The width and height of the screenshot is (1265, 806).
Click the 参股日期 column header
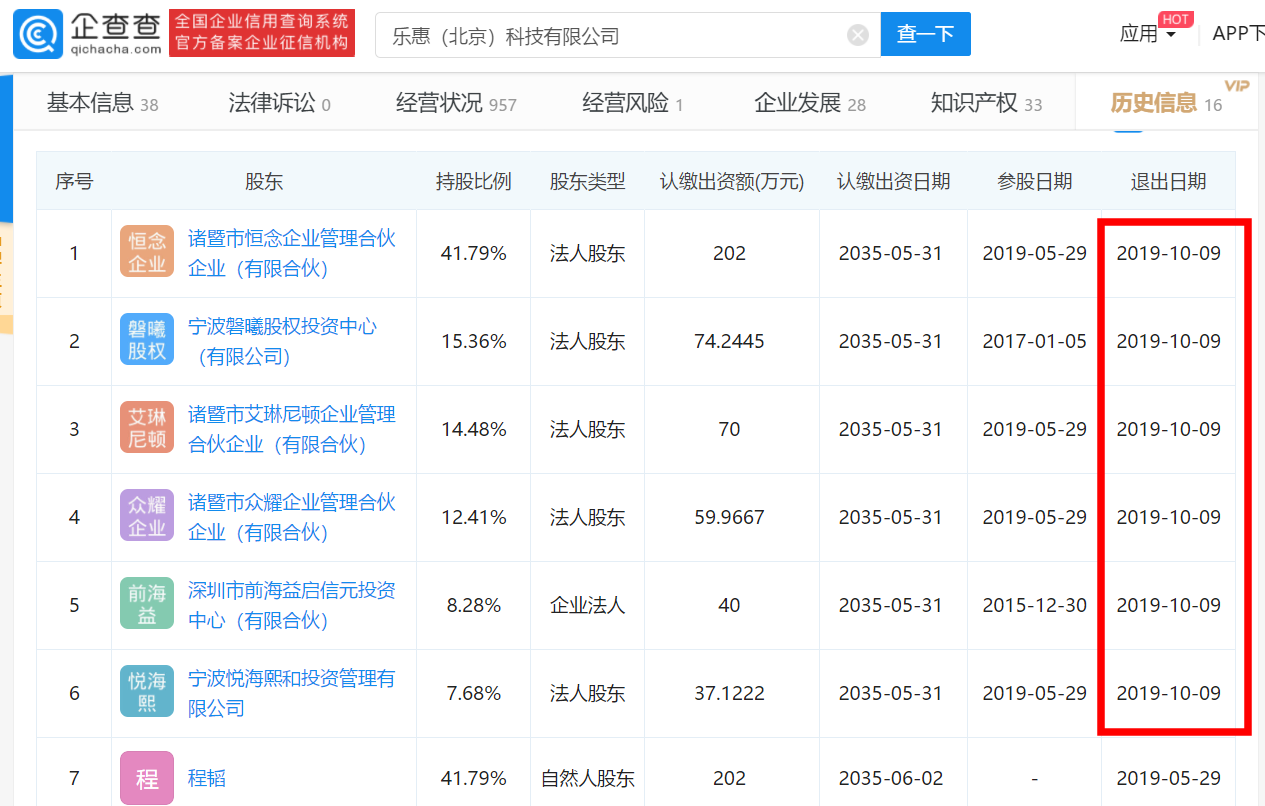pos(1034,181)
